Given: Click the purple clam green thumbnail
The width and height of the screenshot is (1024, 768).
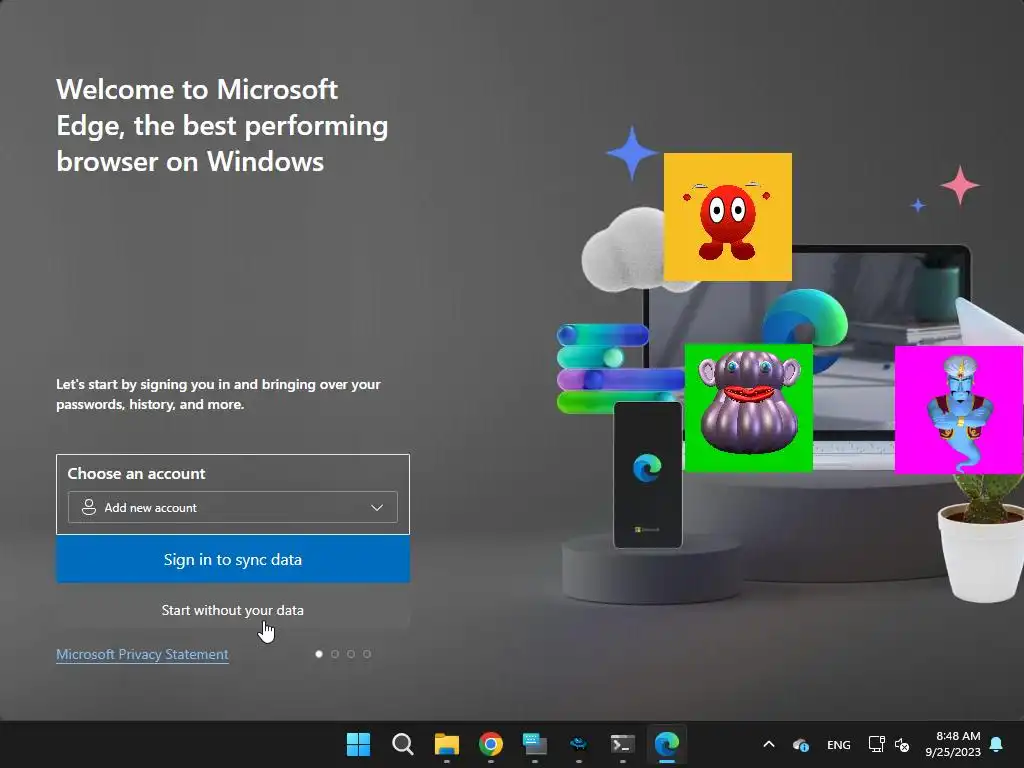Looking at the screenshot, I should (x=748, y=408).
